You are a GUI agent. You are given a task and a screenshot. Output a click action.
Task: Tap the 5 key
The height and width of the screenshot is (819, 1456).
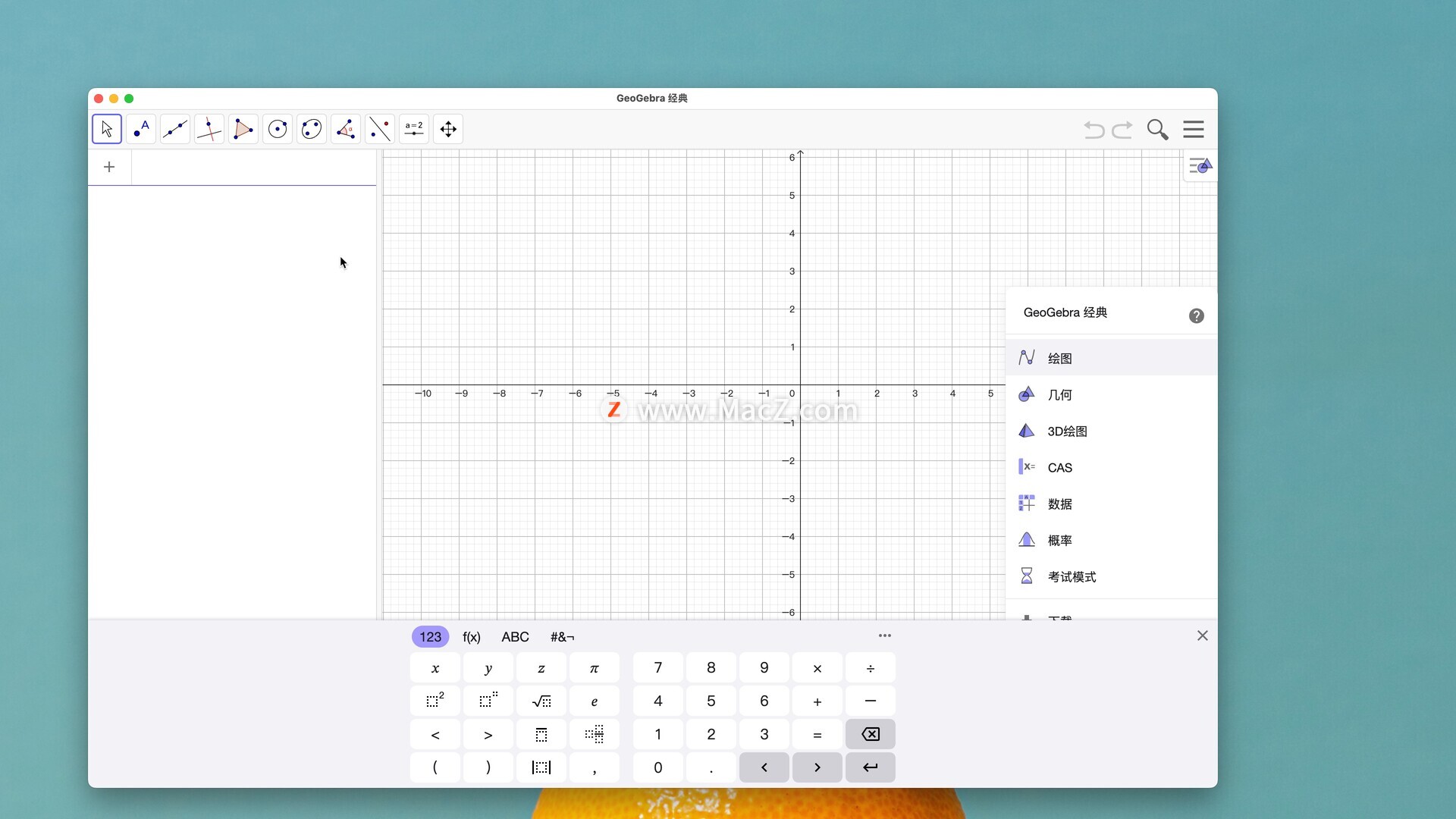(x=711, y=701)
